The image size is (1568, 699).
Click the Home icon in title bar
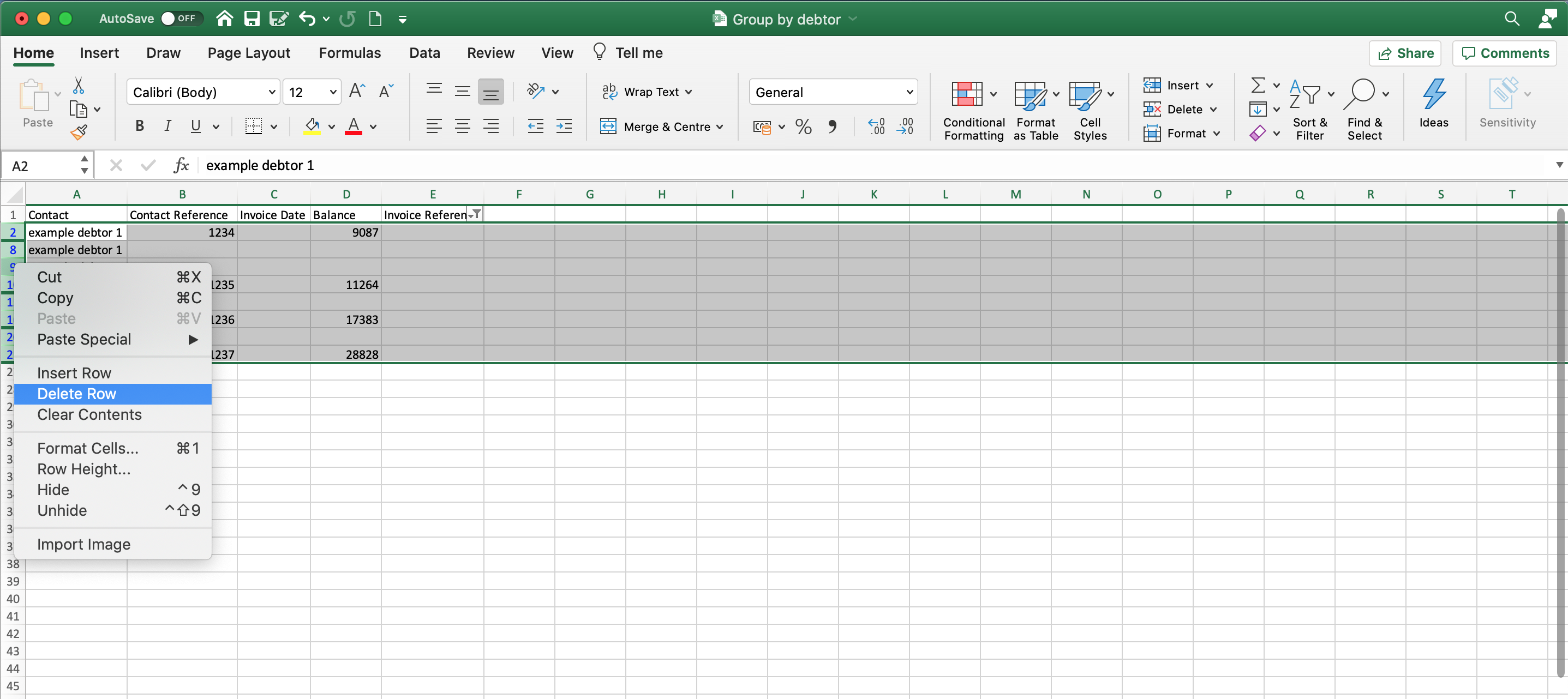pos(225,18)
